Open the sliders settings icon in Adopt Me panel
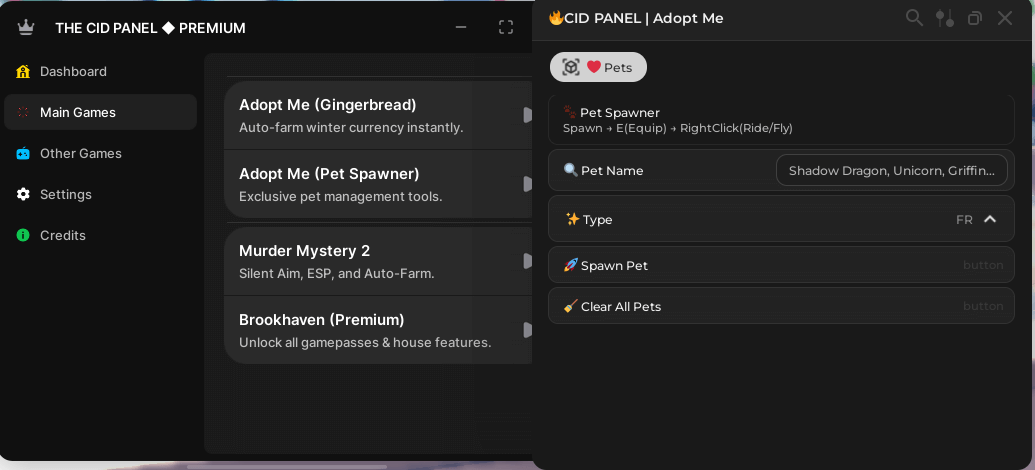 click(x=945, y=18)
